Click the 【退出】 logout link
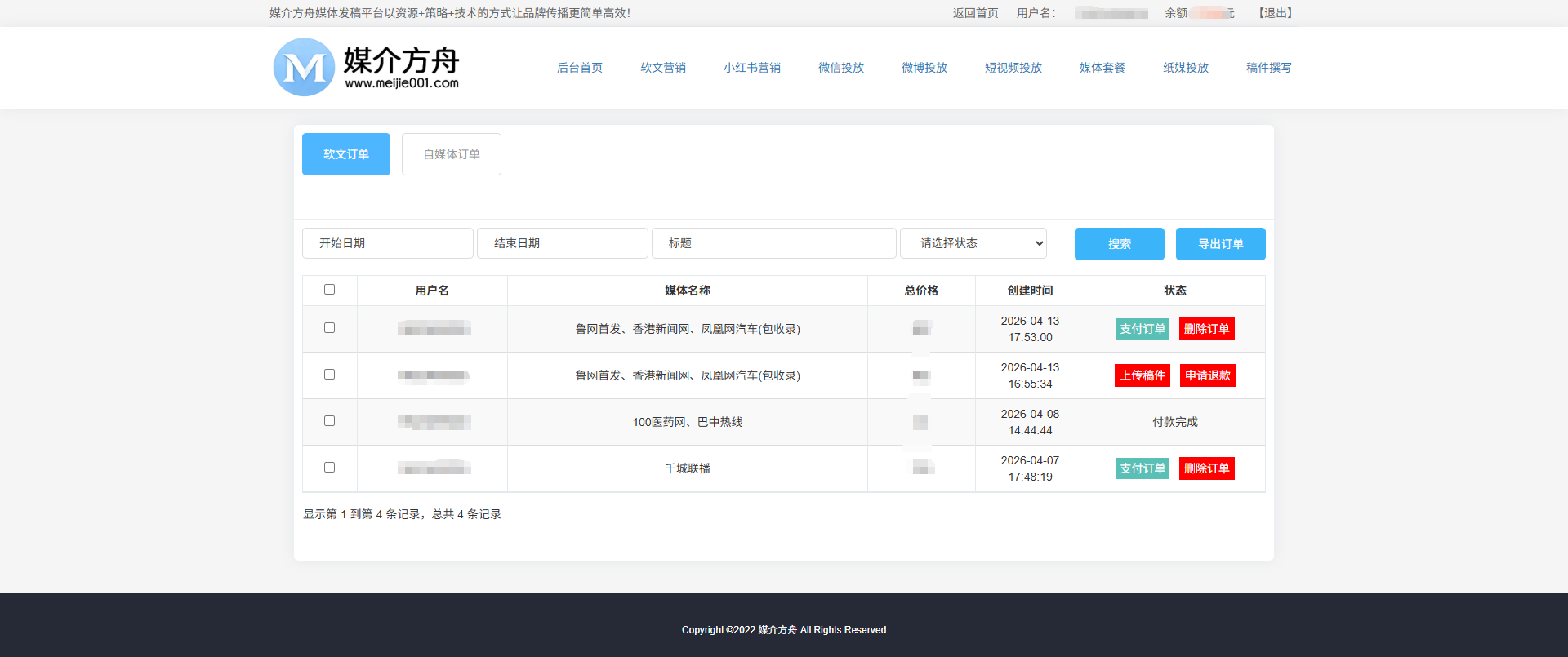1568x657 pixels. 1275,13
